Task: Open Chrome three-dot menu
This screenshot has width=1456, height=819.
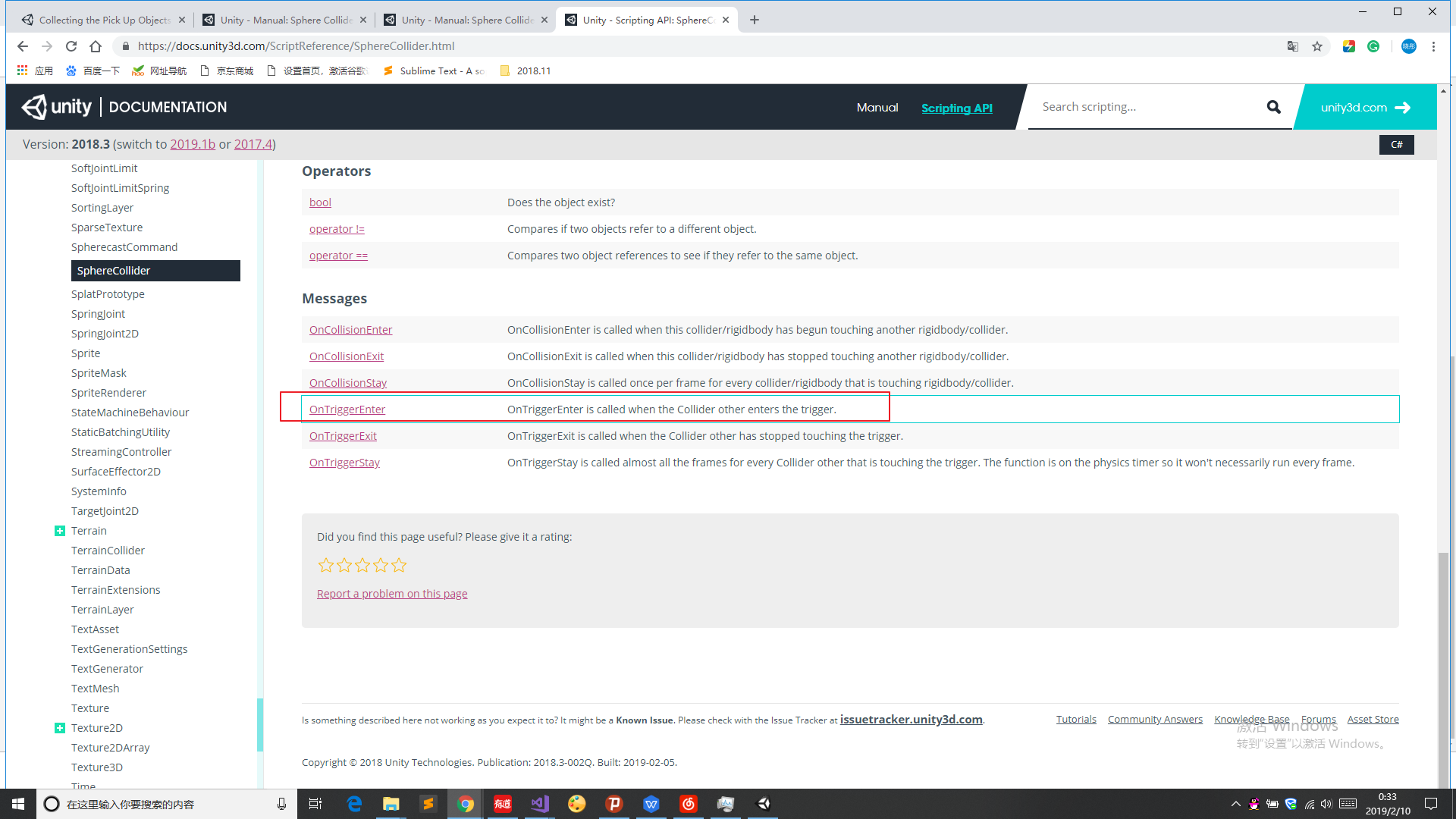Action: click(1433, 46)
